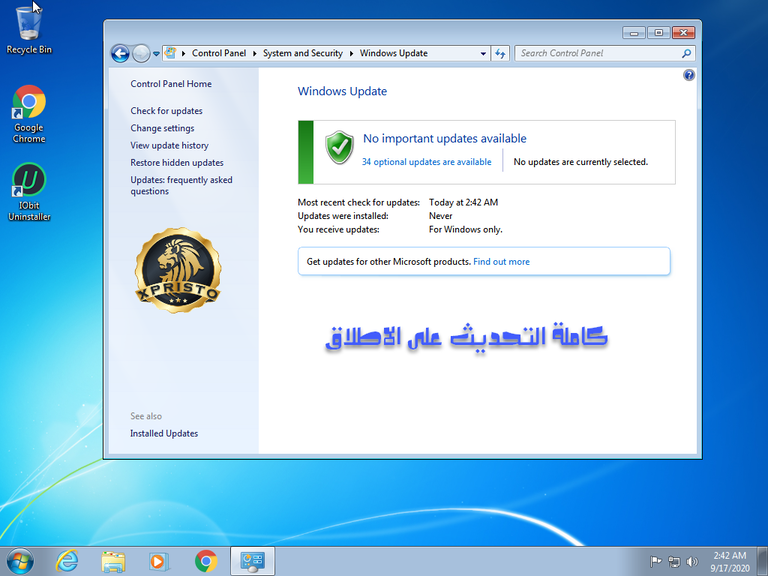The height and width of the screenshot is (576, 768).
Task: Open Windows Explorer folder taskbar icon
Action: click(x=113, y=561)
